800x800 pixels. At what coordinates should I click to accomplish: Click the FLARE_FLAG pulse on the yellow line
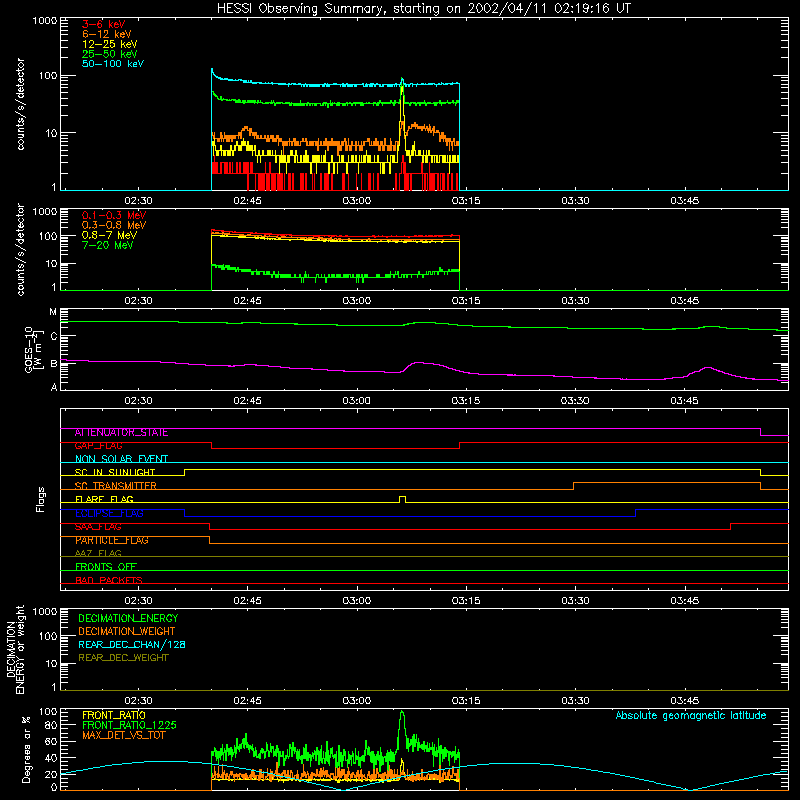point(403,498)
